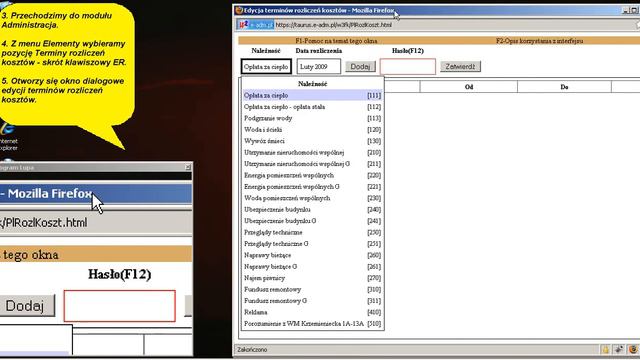640x360 pixels.
Task: Click the Do column header
Action: tap(564, 87)
